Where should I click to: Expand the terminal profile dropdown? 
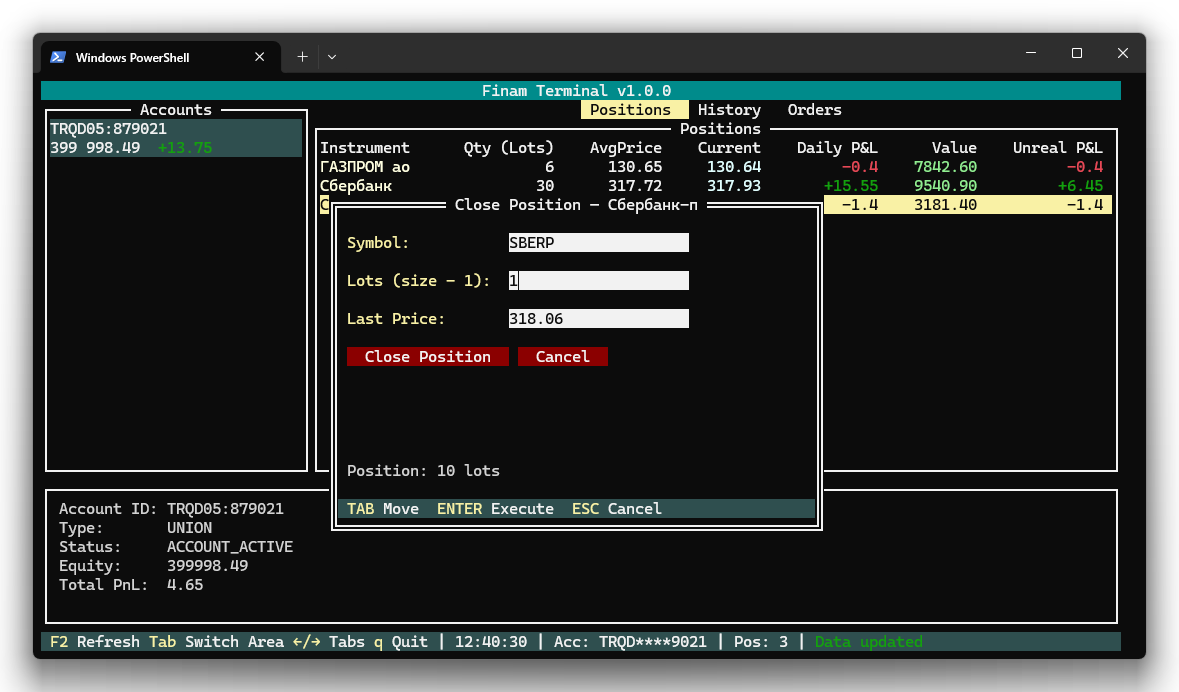[332, 57]
